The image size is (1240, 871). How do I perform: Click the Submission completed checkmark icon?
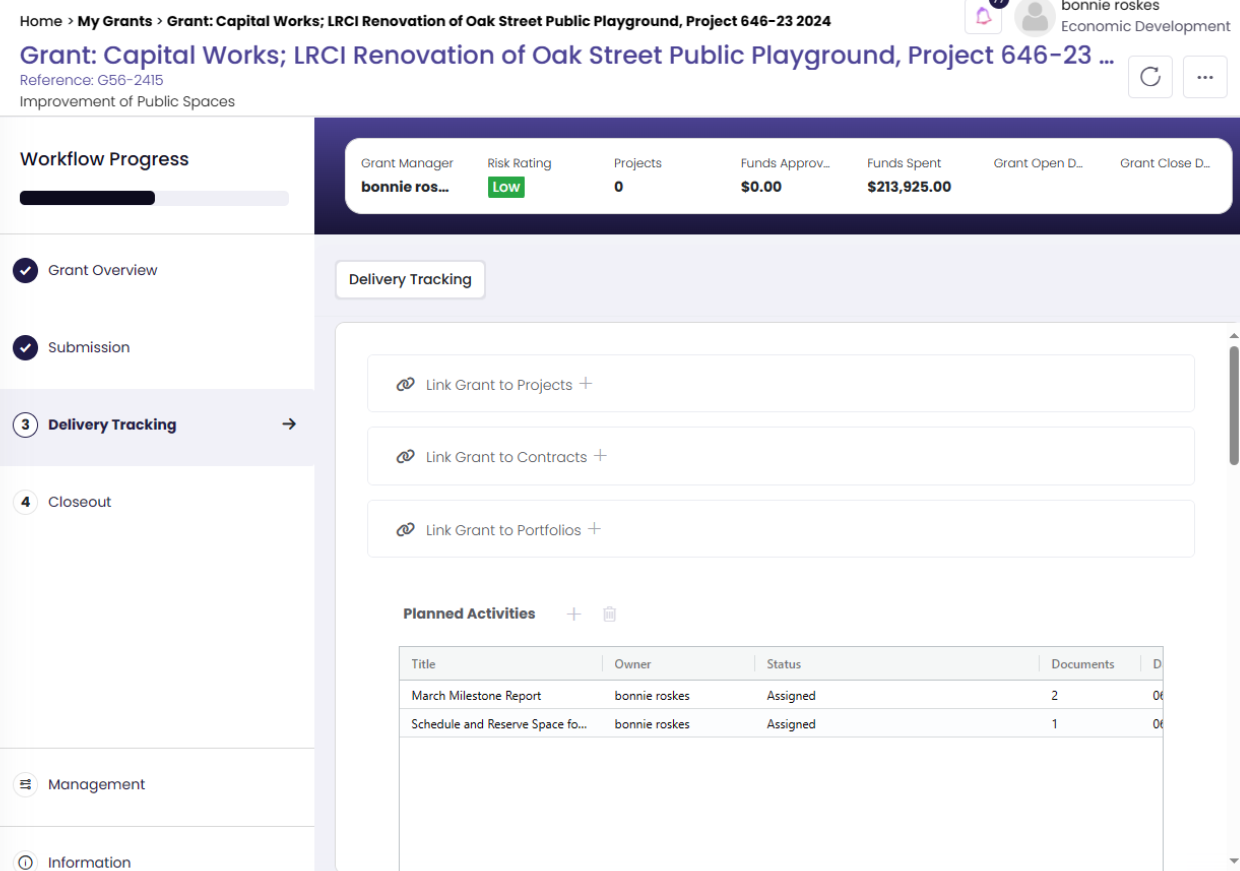point(26,348)
